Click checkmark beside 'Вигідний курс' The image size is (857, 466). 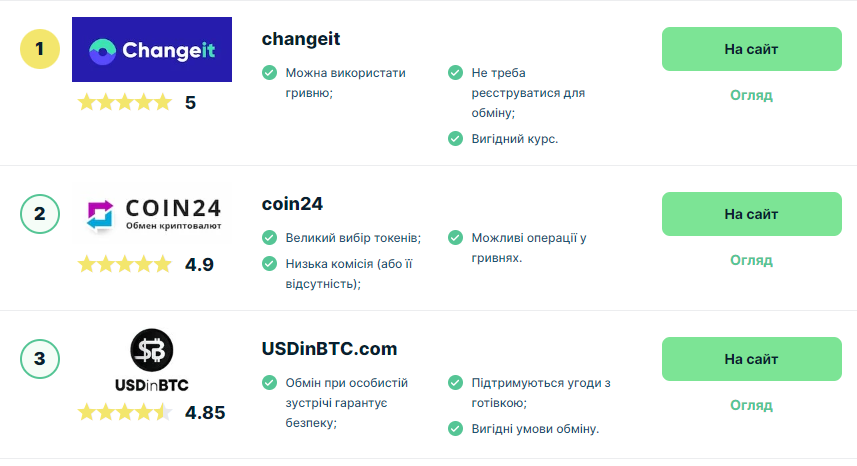(x=455, y=138)
